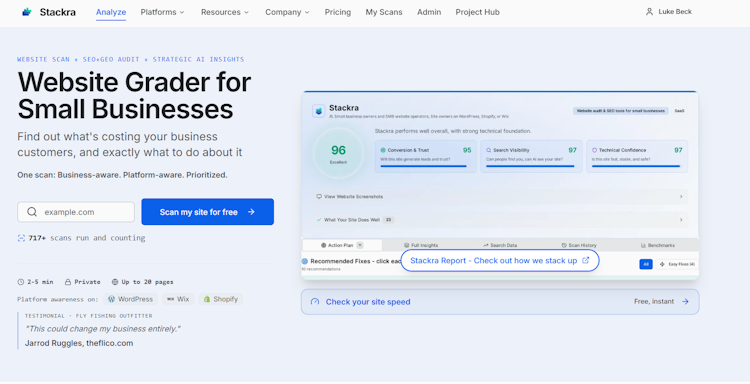Screen dimensions: 750x384
Task: Click the Stackra logo icon in report preview
Action: tap(319, 111)
